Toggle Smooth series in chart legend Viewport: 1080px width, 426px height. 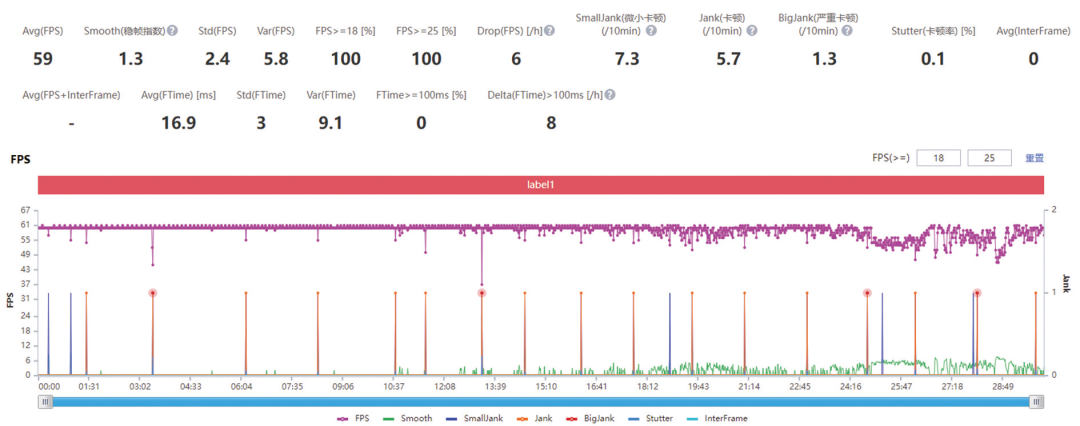point(408,418)
